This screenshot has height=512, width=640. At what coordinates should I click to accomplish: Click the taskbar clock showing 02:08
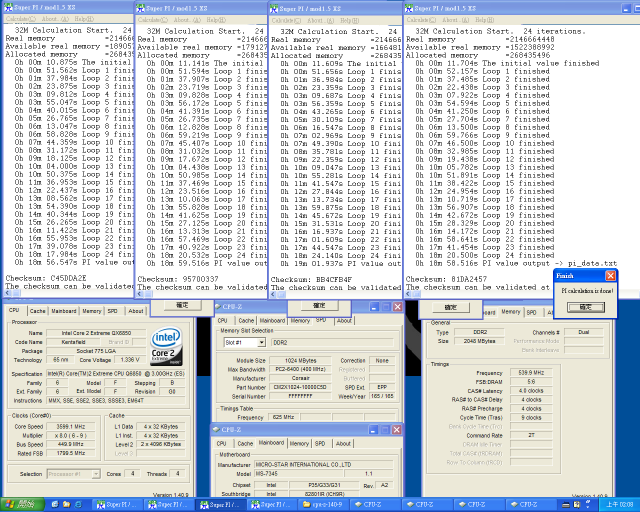point(619,505)
